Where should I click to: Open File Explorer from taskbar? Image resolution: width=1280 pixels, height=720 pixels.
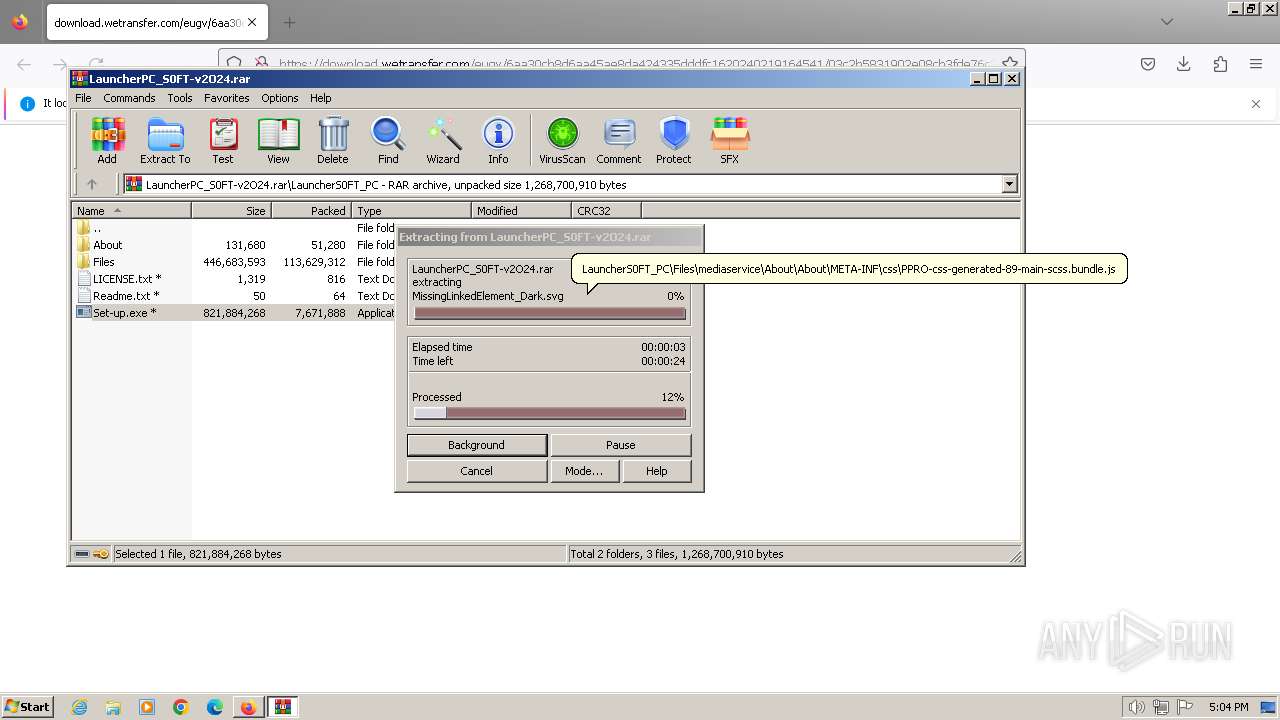pyautogui.click(x=113, y=707)
